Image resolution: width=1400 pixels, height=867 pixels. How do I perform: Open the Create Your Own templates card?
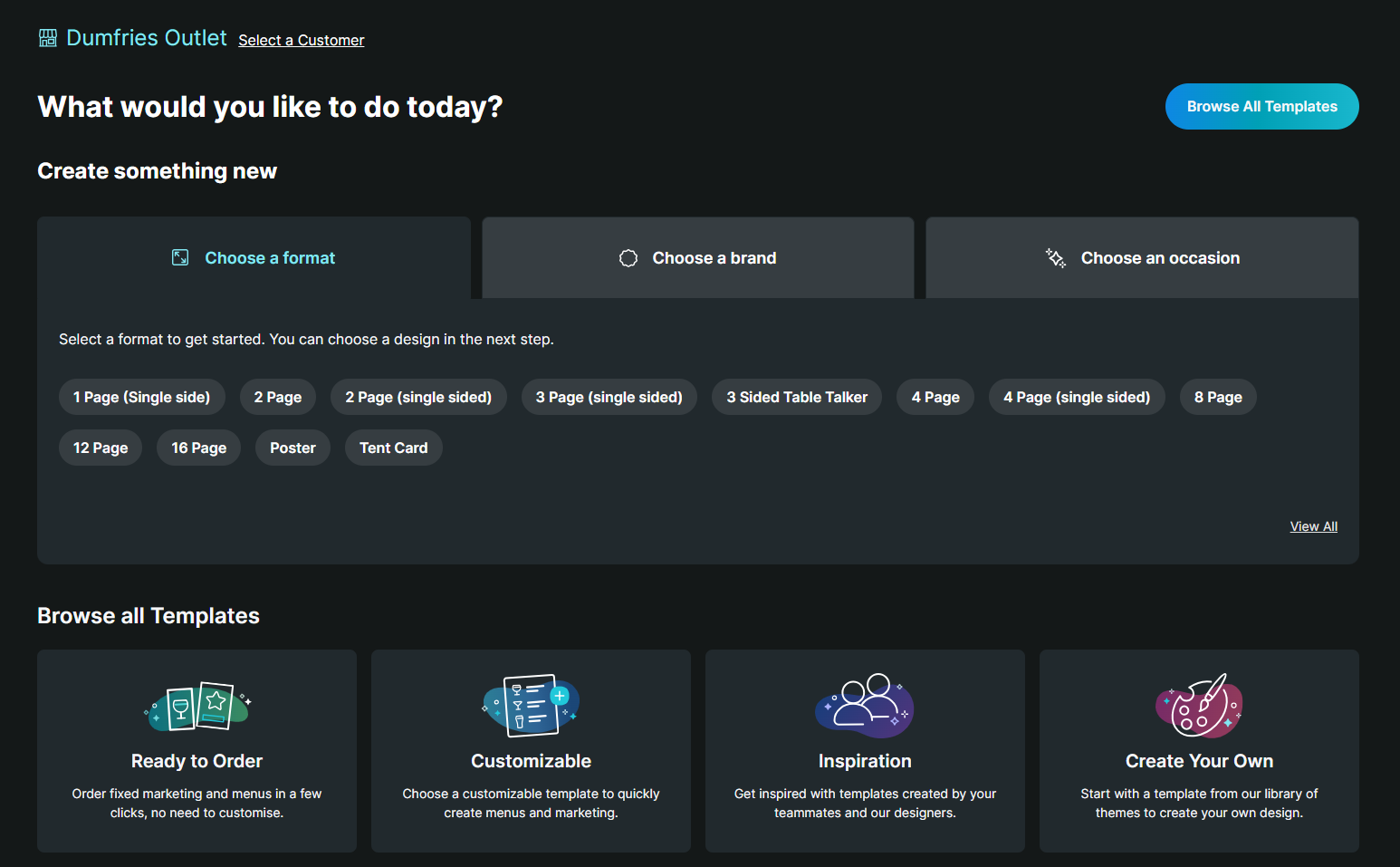(x=1198, y=750)
